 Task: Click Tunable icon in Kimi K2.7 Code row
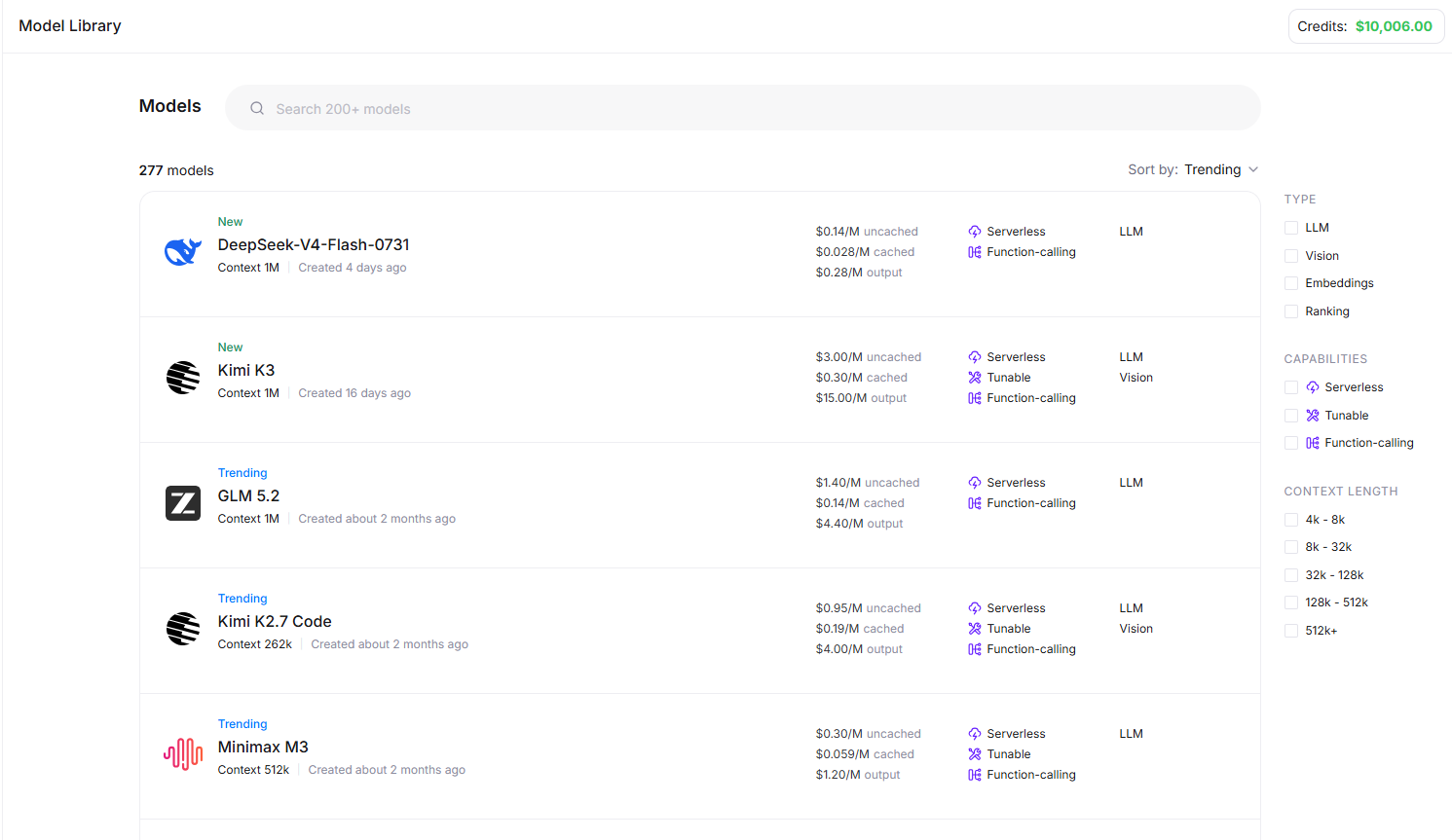tap(975, 629)
